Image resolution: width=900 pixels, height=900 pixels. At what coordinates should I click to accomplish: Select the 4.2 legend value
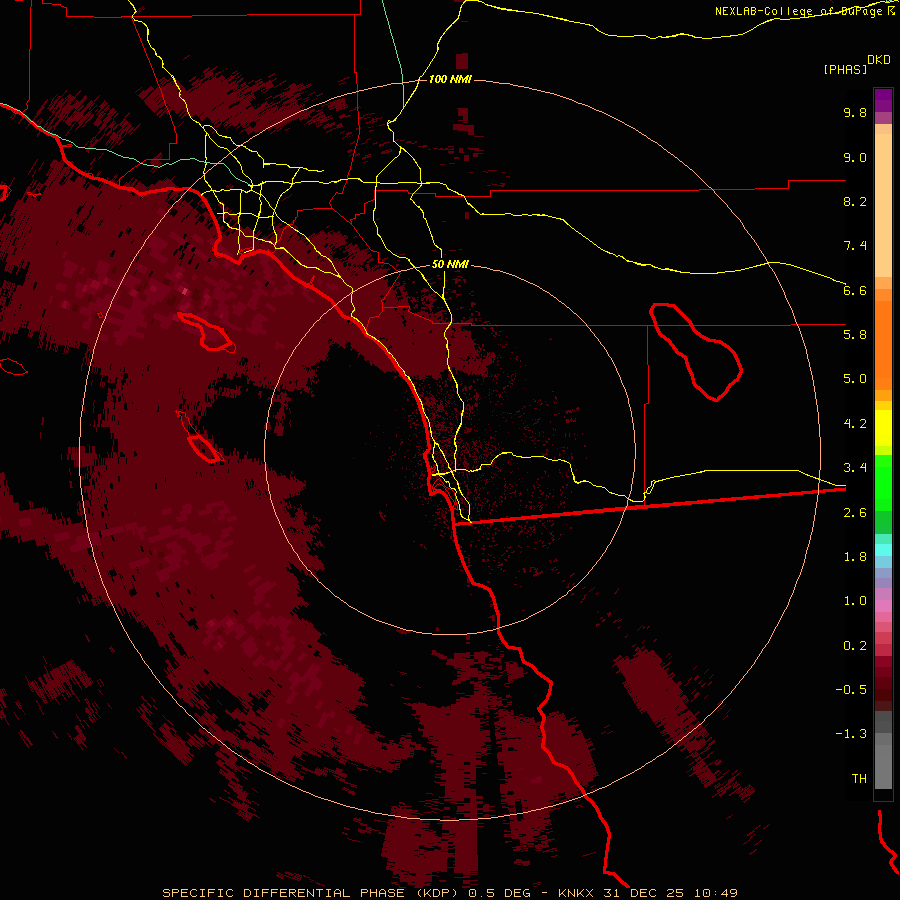click(x=855, y=424)
